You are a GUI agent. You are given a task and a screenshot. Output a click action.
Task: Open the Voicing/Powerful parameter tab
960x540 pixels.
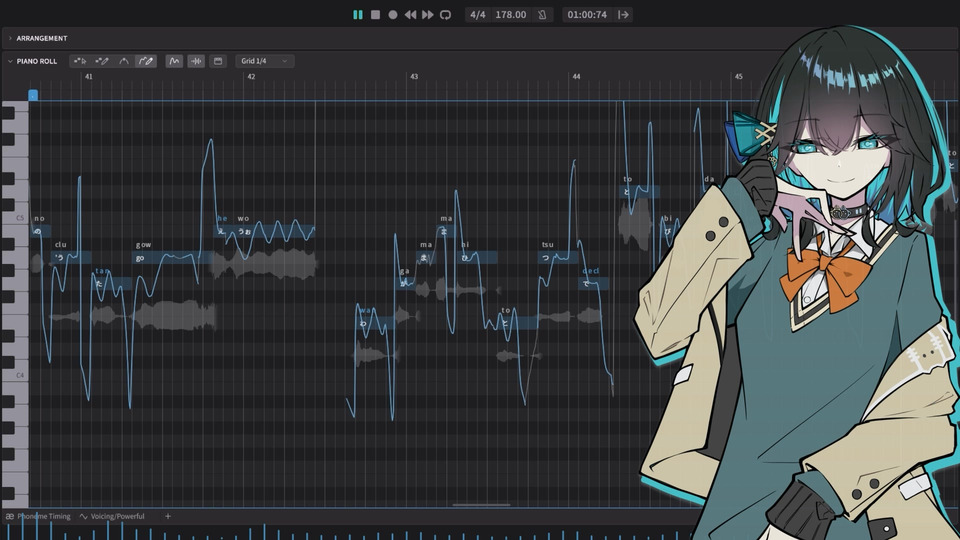pyautogui.click(x=112, y=516)
